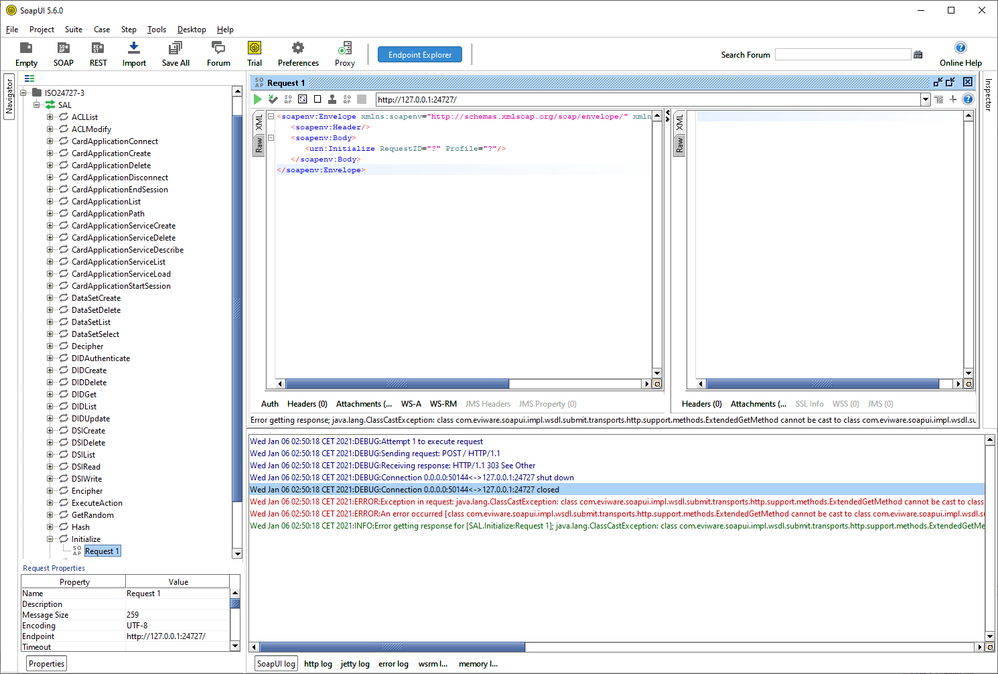This screenshot has width=998, height=674.
Task: Click the Properties button at bottom left
Action: pyautogui.click(x=46, y=663)
